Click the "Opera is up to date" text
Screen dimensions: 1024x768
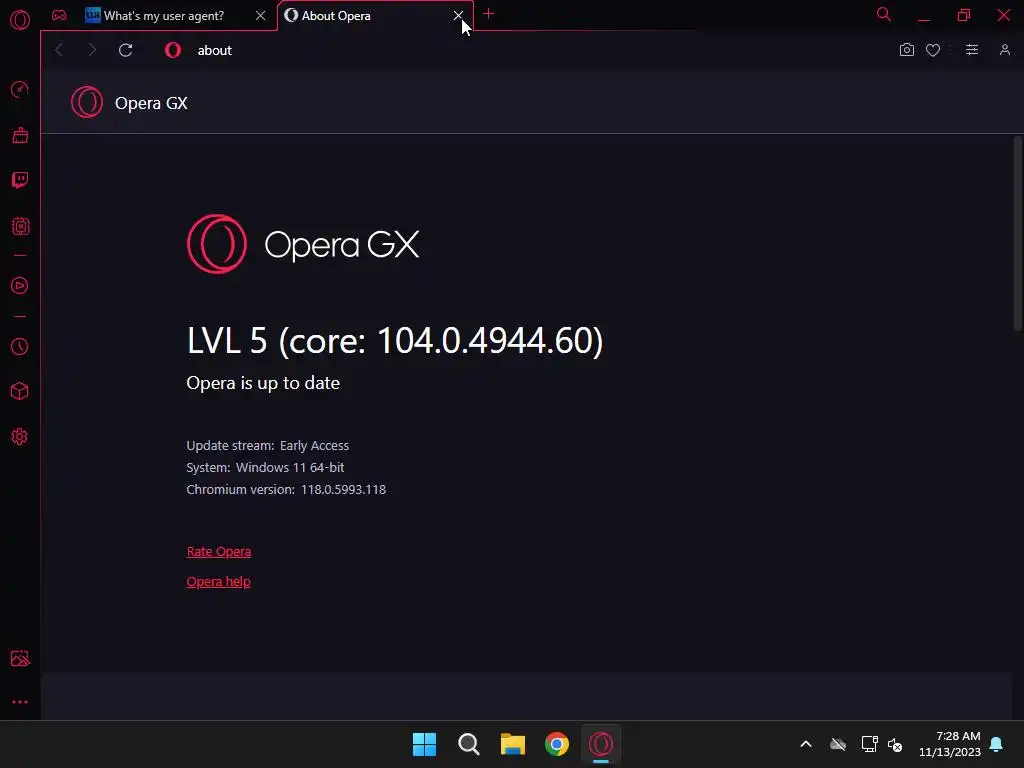[263, 383]
